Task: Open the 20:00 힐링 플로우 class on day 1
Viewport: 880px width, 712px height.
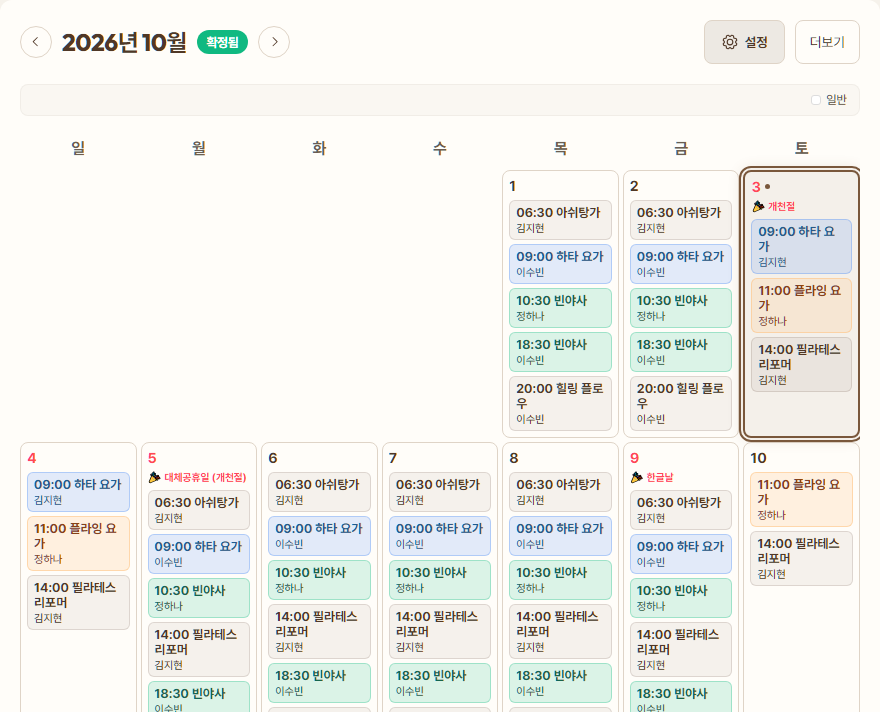Action: coord(560,403)
